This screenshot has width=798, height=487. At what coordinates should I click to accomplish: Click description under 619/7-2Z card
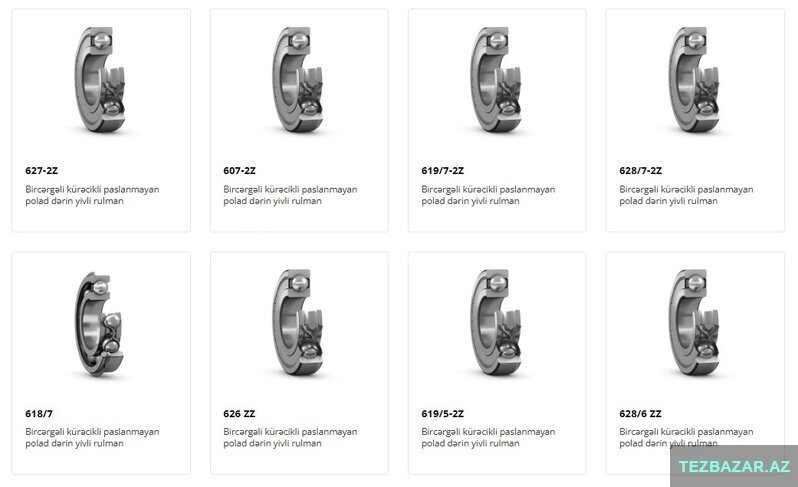[x=488, y=195]
